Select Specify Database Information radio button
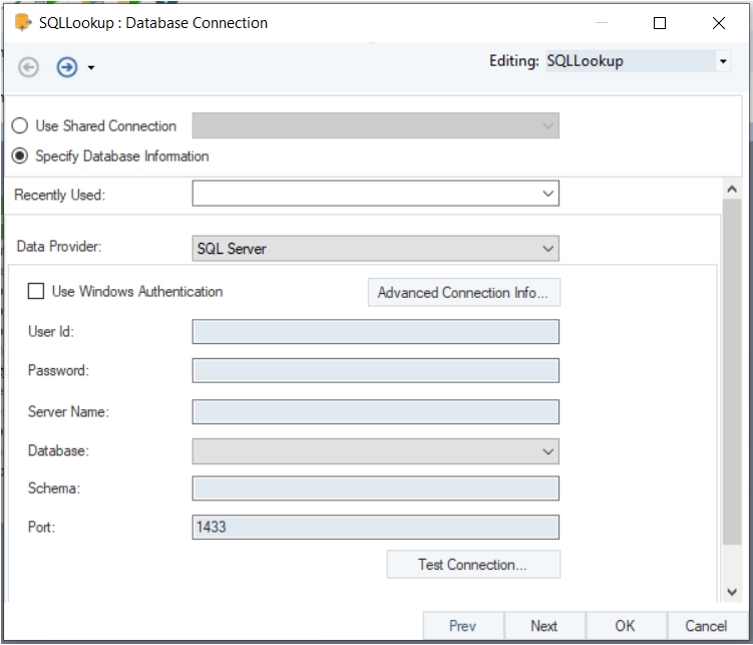Viewport: 753px width, 645px height. [20, 156]
